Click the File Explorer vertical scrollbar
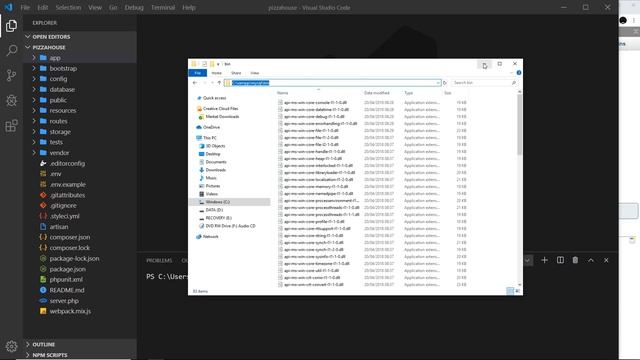Screen dimensions: 640x360 [x=520, y=124]
